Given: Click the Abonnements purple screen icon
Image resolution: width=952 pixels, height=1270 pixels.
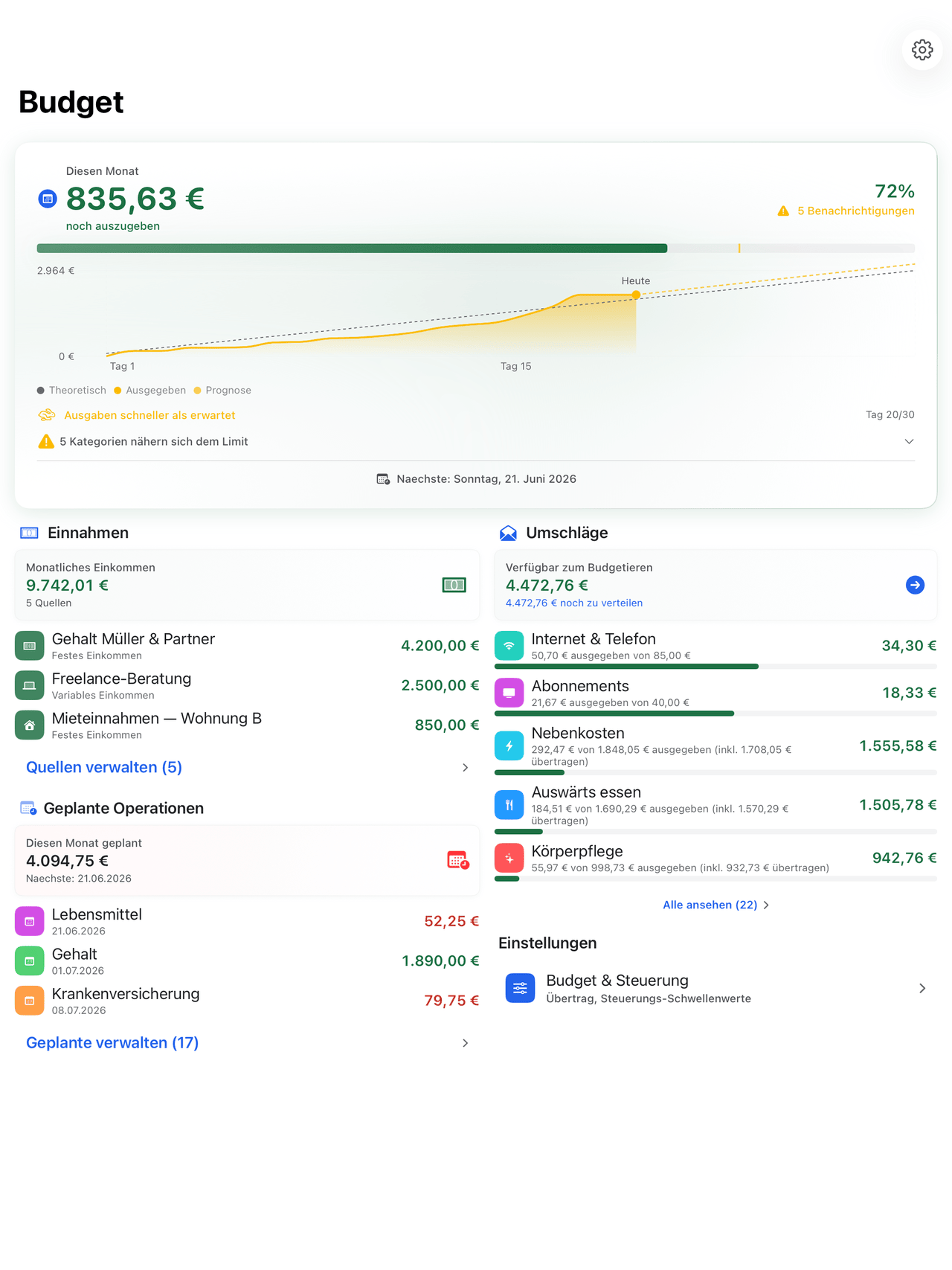Looking at the screenshot, I should point(509,693).
